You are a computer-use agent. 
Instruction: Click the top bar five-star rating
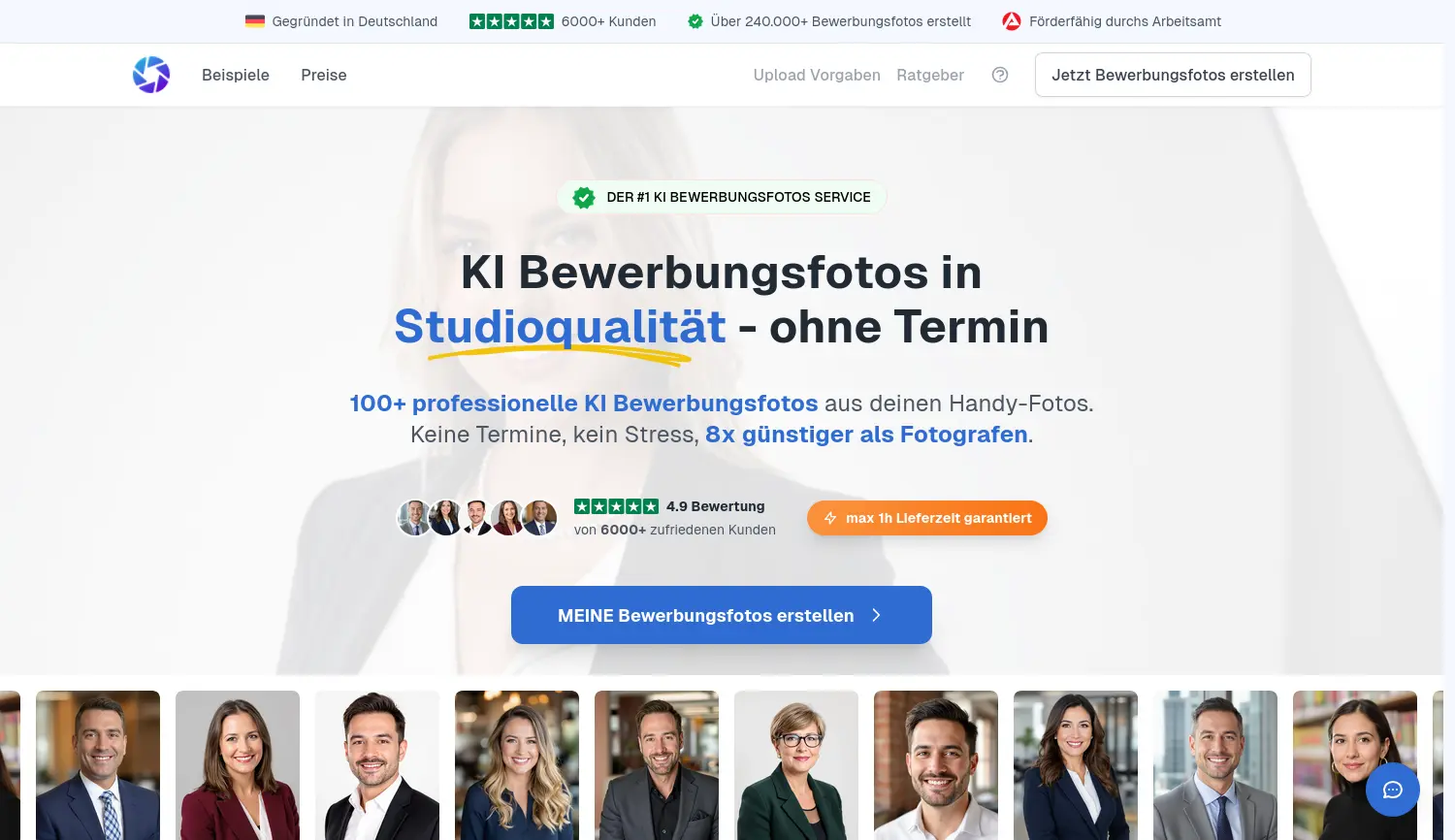click(x=511, y=21)
